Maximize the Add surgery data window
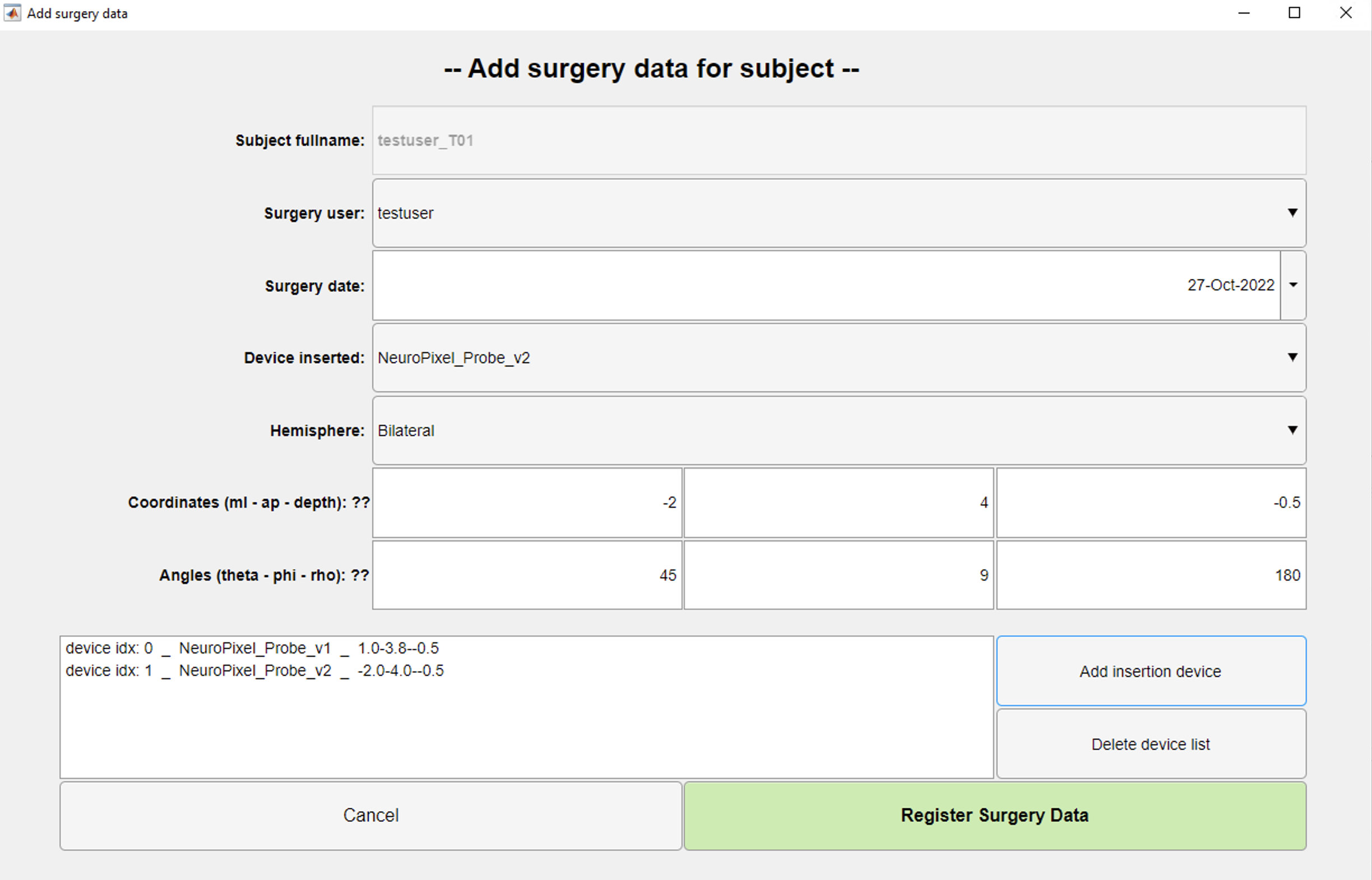The height and width of the screenshot is (880, 1372). tap(1295, 13)
